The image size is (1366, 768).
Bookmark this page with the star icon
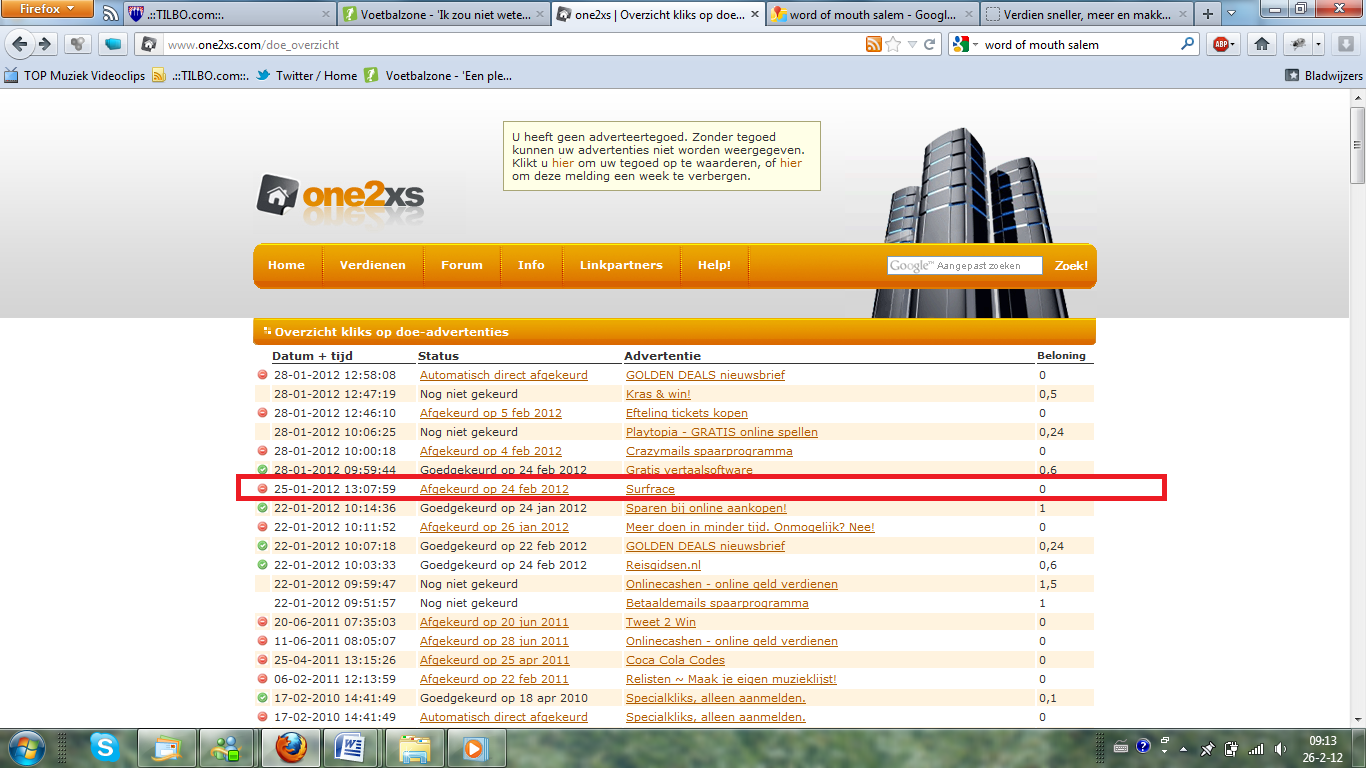(893, 44)
